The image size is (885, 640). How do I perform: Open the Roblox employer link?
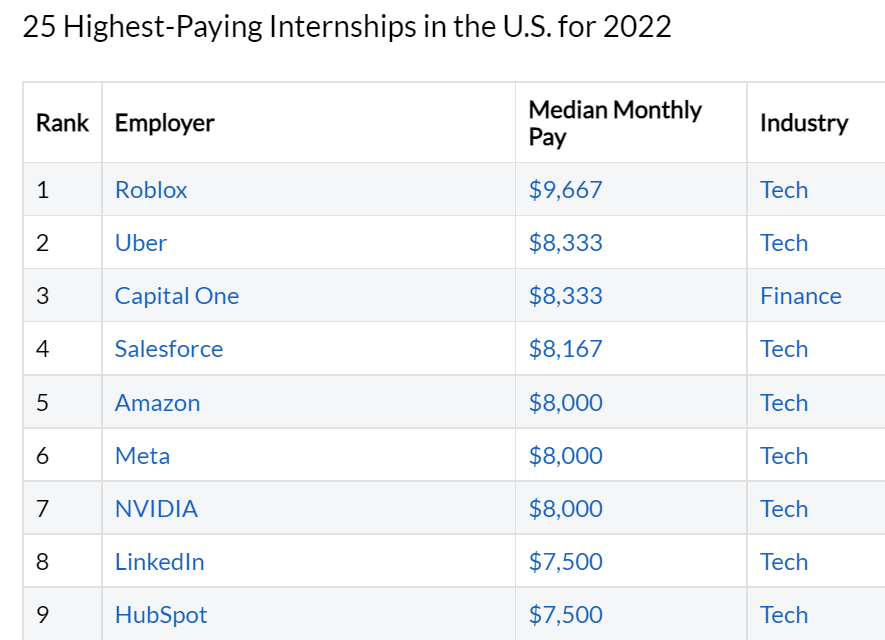151,190
